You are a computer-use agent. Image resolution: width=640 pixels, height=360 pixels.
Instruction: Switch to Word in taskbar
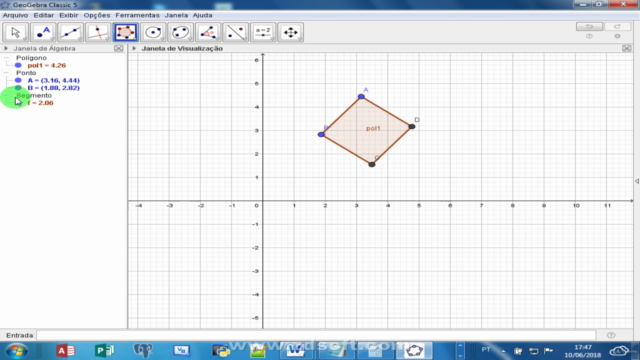(295, 351)
